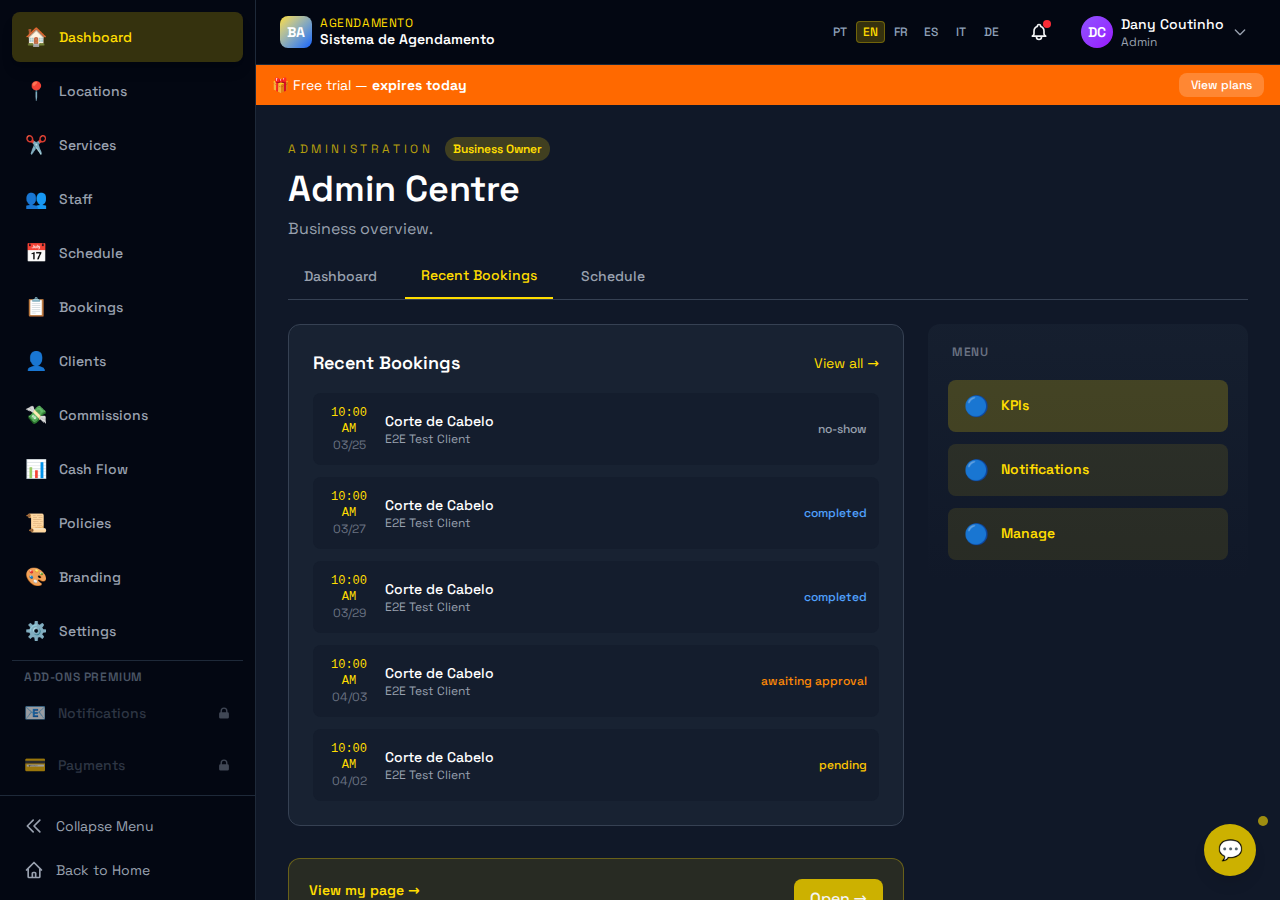
Task: Click the Clients person icon
Action: point(36,361)
